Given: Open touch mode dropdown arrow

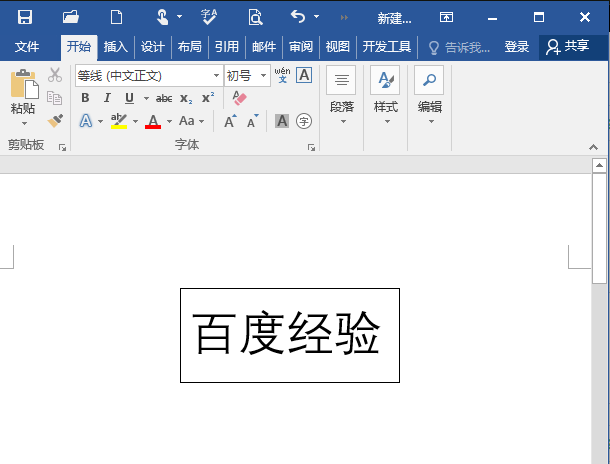Looking at the screenshot, I should (179, 17).
